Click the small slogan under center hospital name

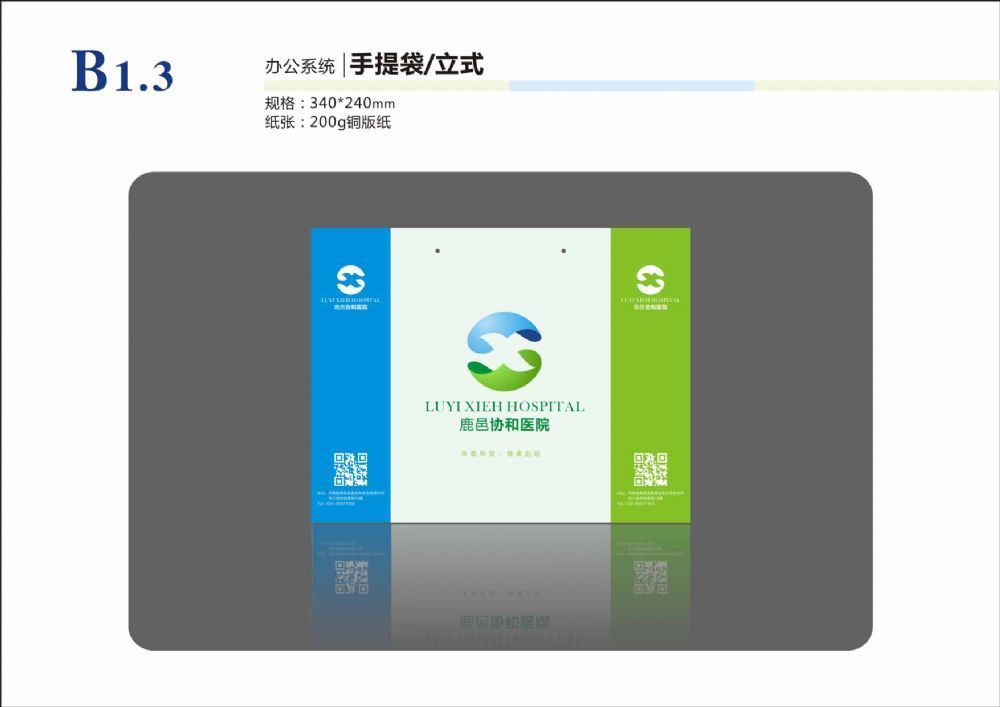[x=500, y=454]
